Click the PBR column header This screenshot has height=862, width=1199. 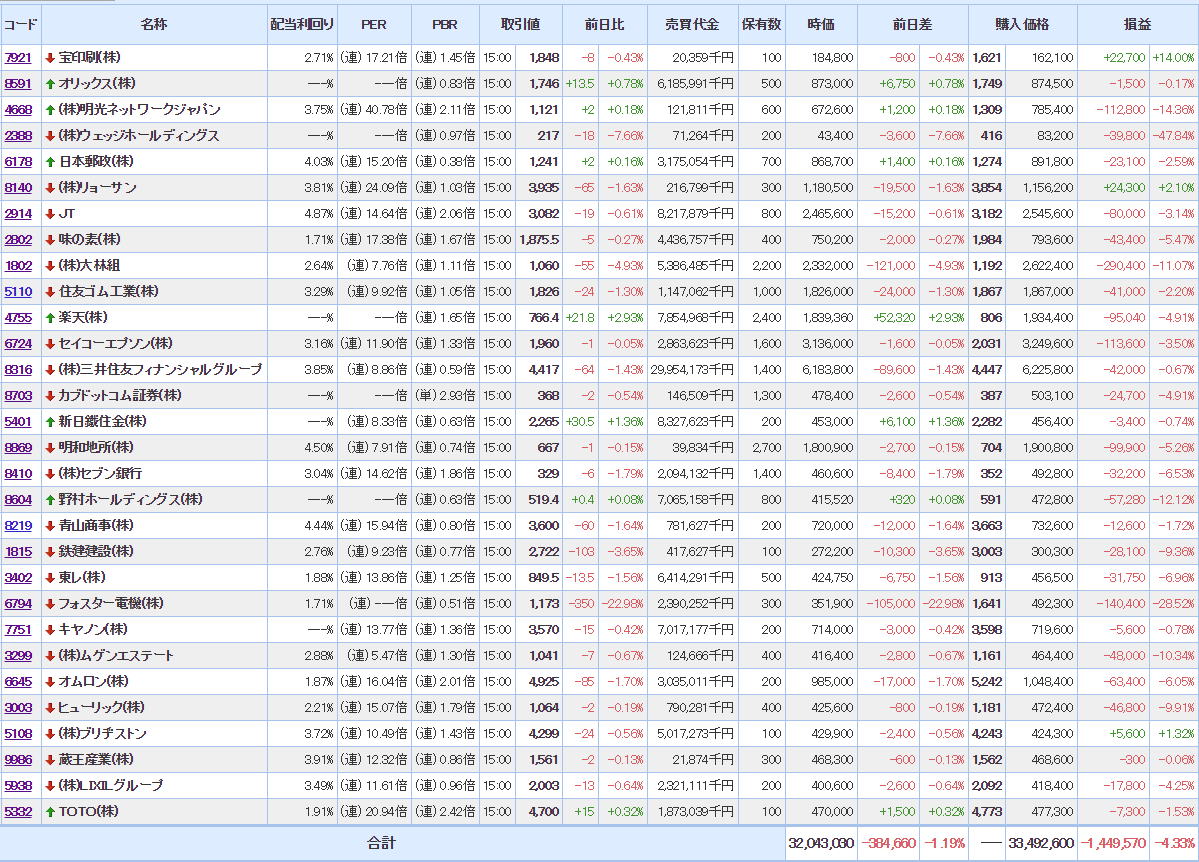point(444,24)
